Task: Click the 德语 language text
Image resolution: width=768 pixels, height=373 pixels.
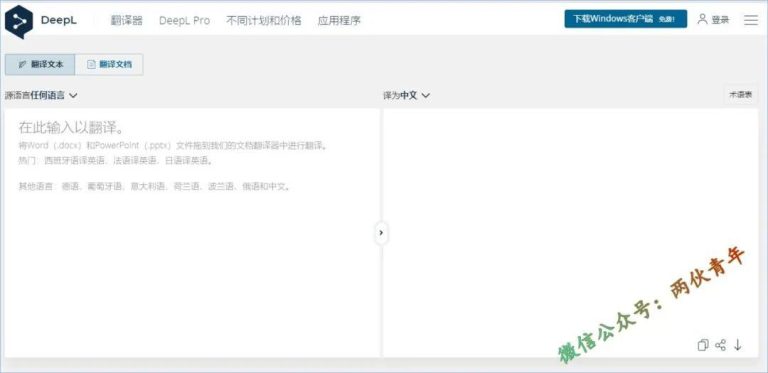Action: coord(70,187)
